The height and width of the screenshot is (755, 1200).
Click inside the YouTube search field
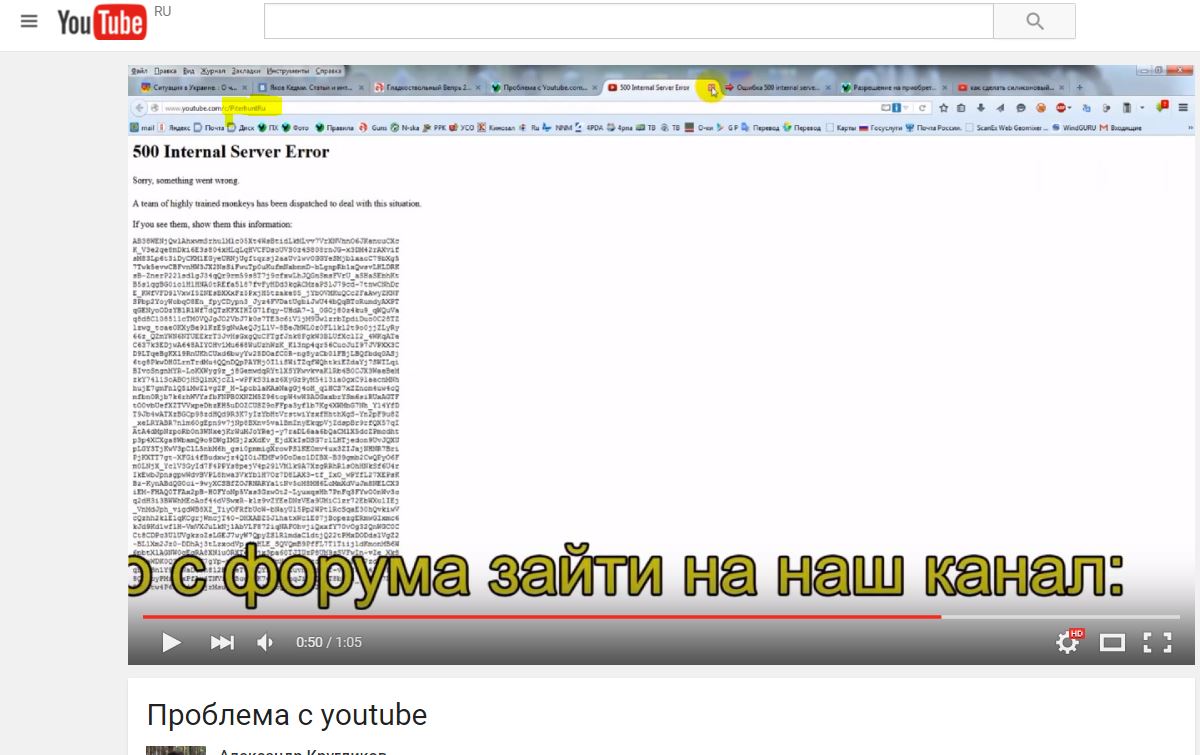(628, 21)
